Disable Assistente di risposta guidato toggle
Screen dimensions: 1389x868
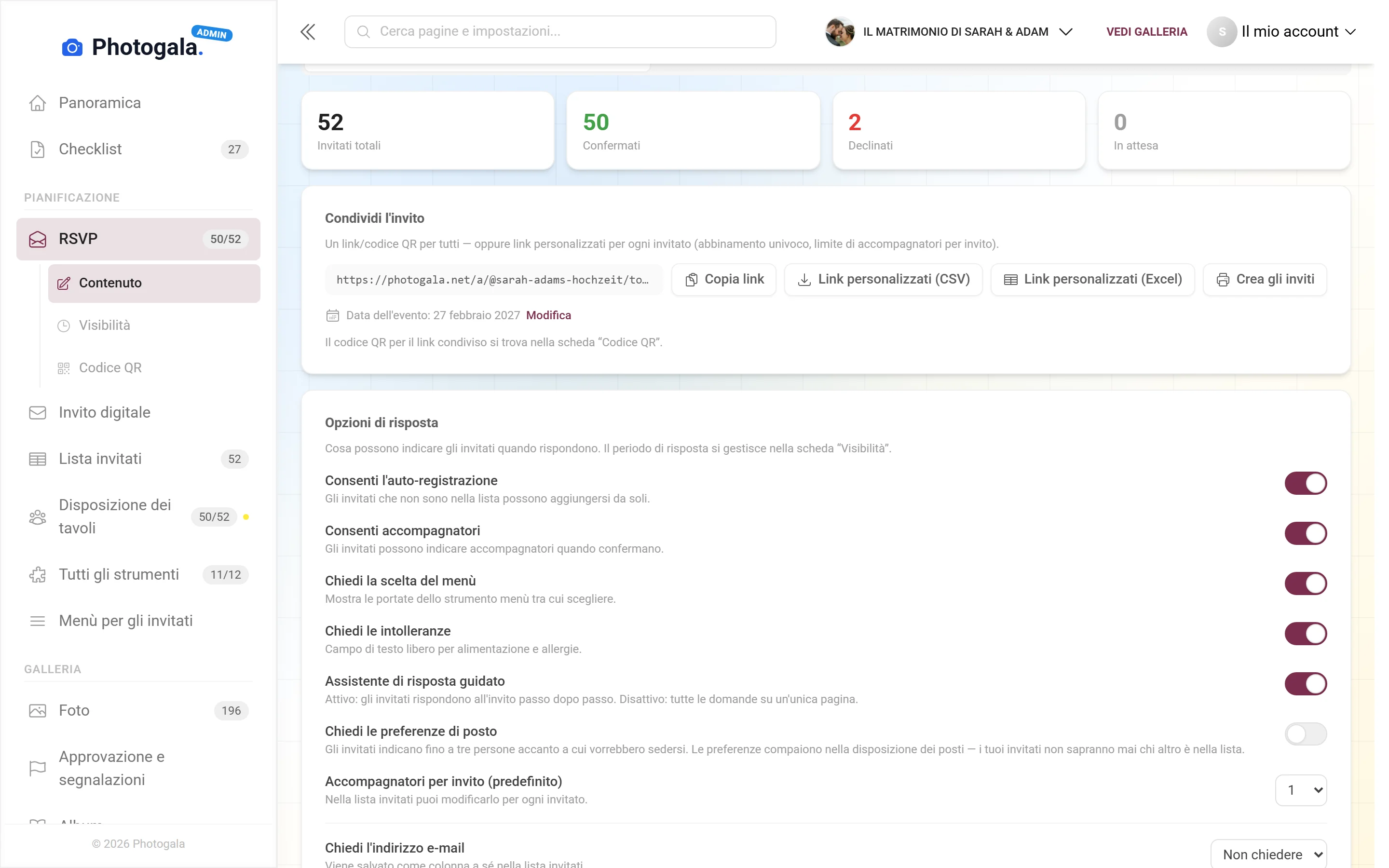tap(1305, 684)
